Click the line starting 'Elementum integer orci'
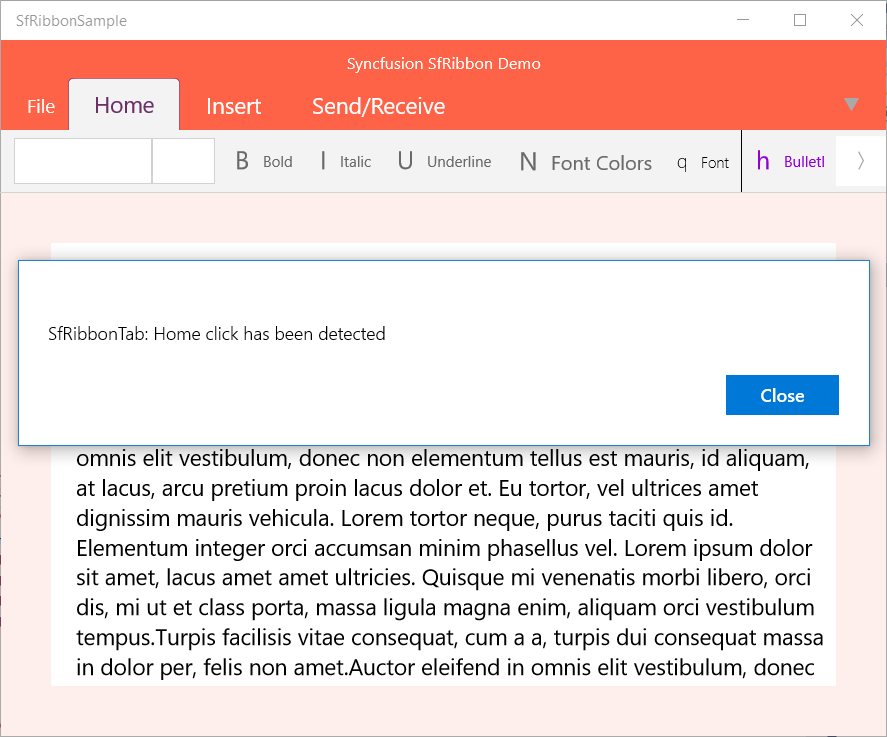This screenshot has height=737, width=887. click(444, 548)
